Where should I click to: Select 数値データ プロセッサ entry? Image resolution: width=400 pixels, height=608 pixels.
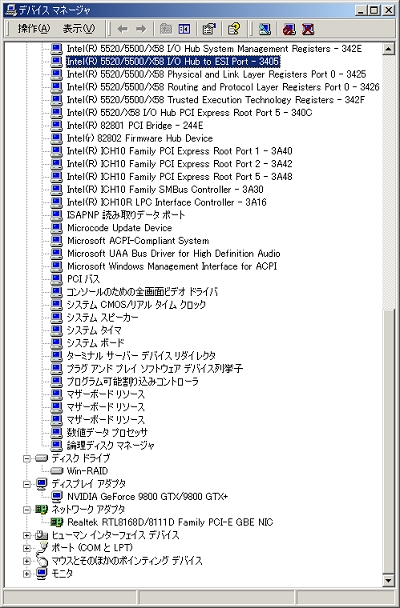click(107, 432)
